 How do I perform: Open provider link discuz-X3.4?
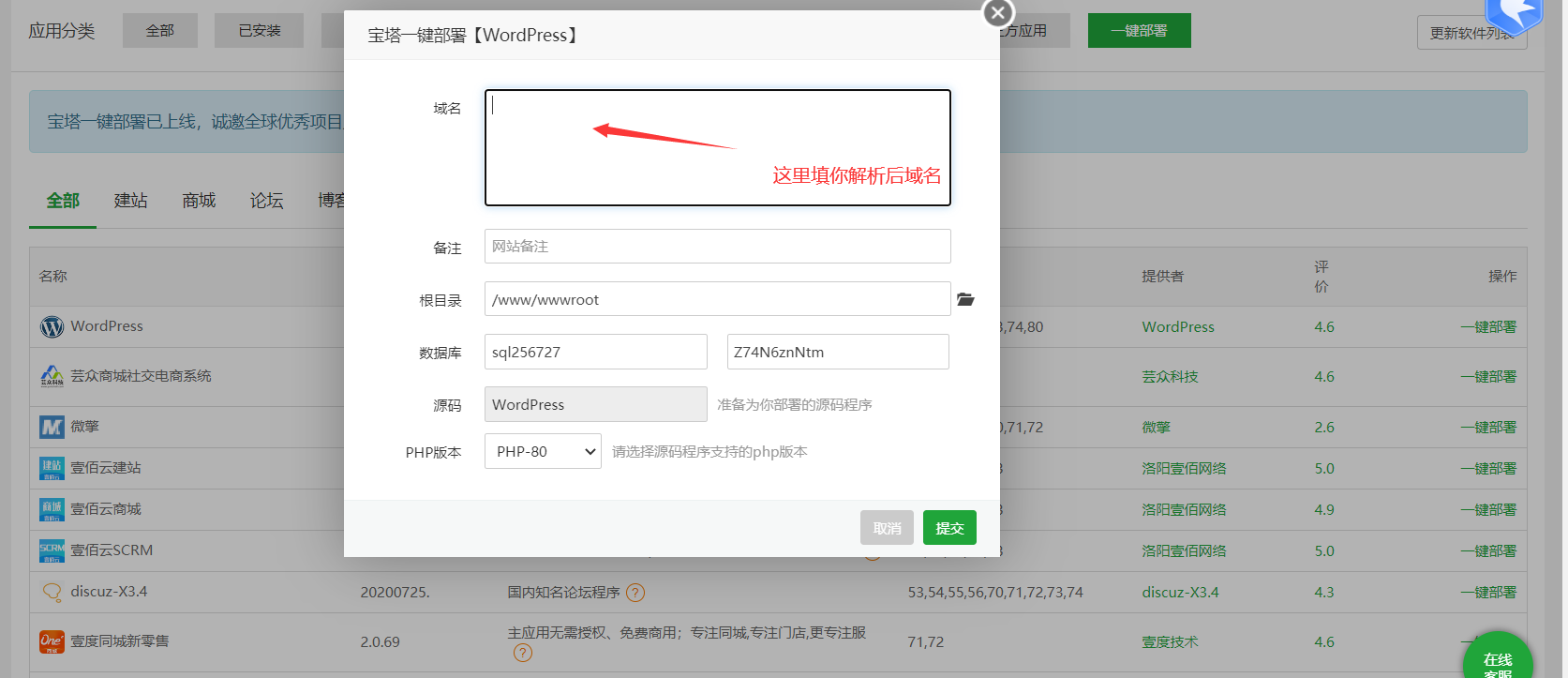(1180, 593)
